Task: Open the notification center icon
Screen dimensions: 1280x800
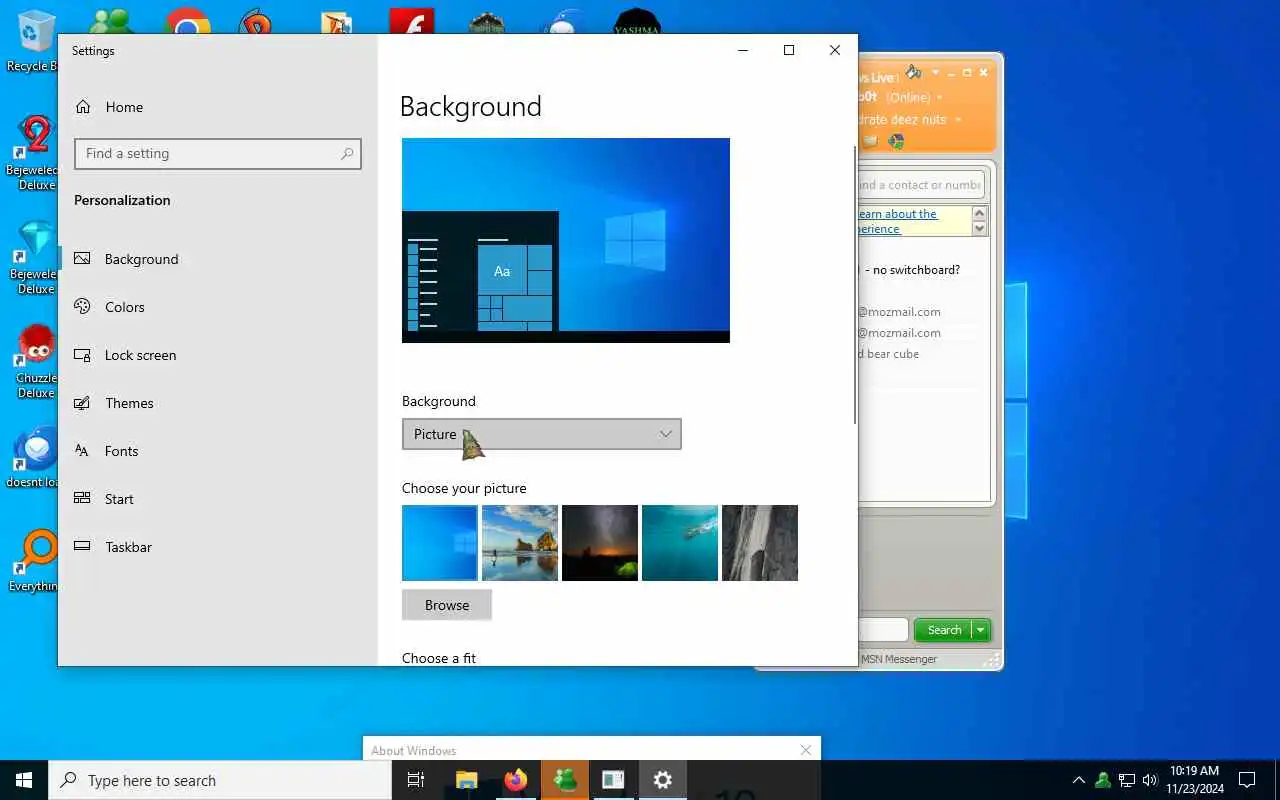Action: pyautogui.click(x=1247, y=780)
